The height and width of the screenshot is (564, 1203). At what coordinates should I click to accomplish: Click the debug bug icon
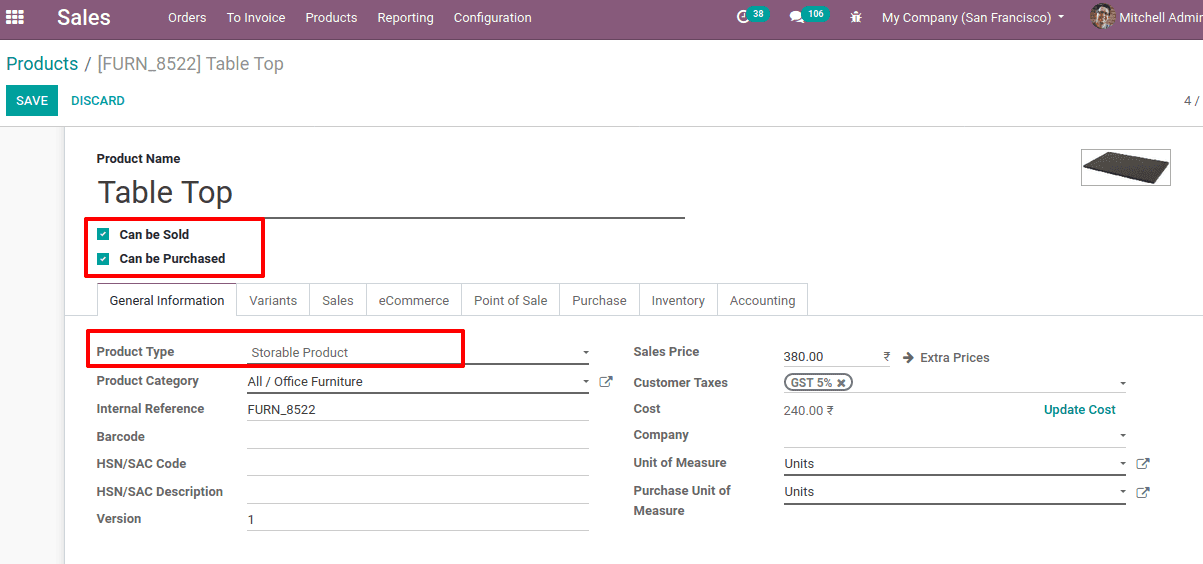855,17
